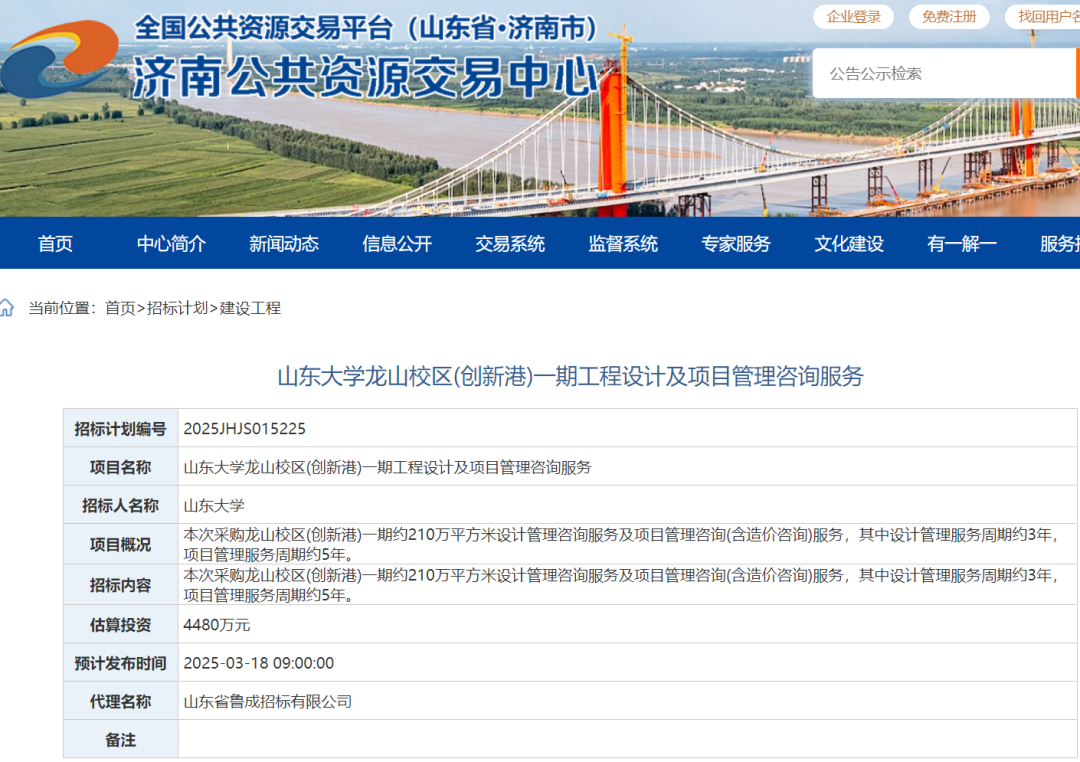The image size is (1080, 762).
Task: Select 信息公开 in the navigation bar
Action: (397, 243)
